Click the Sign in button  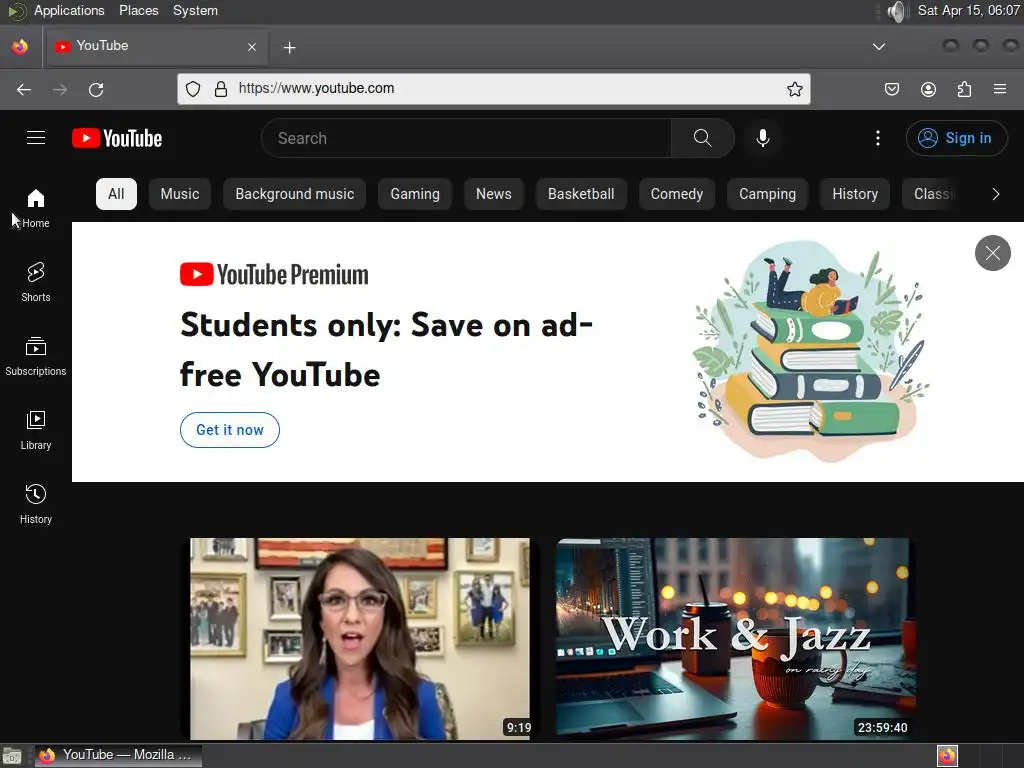956,138
